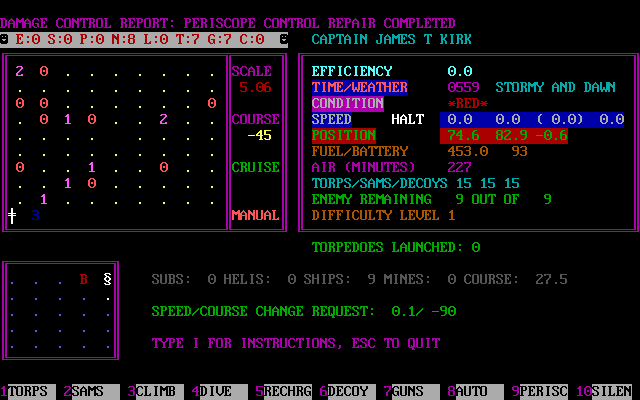Click the red B marker in minimap
Screen dimensions: 640x400
point(84,280)
